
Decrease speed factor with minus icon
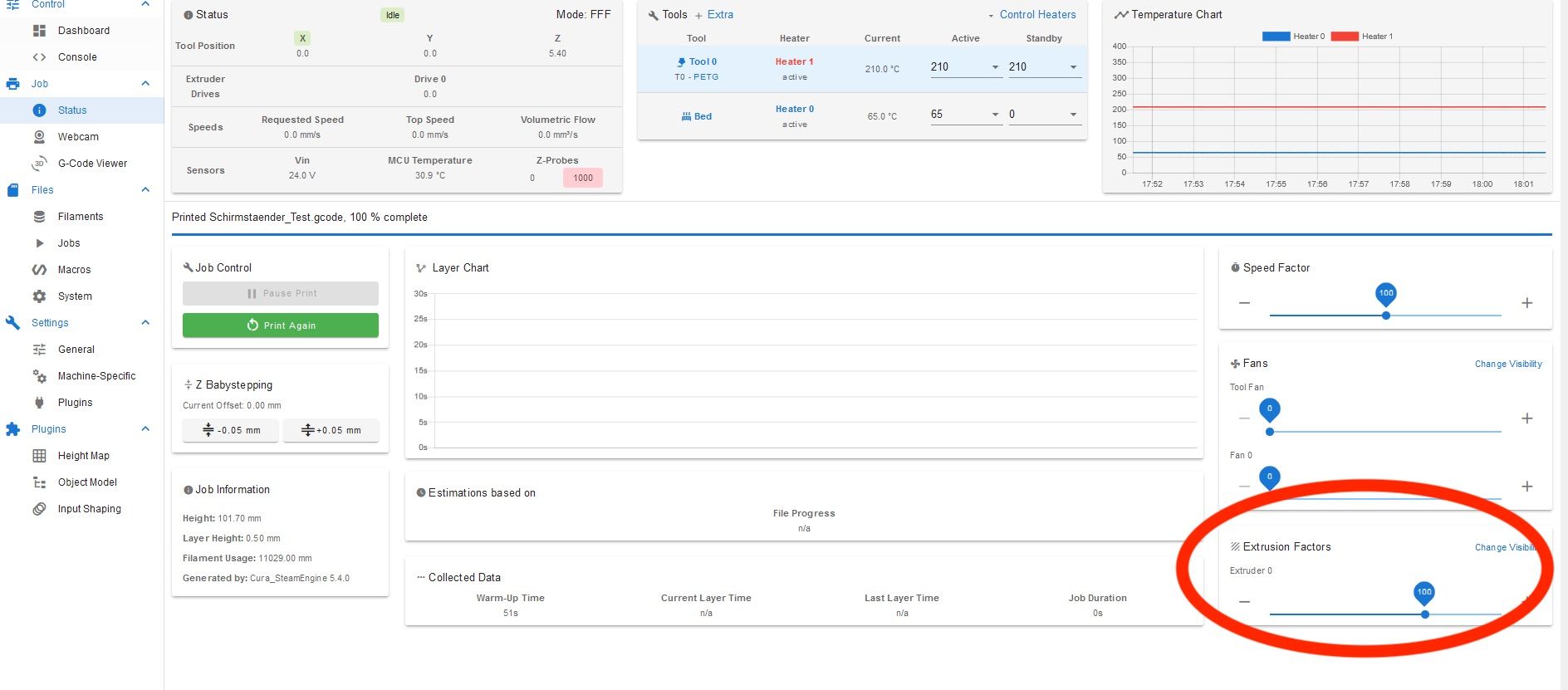coord(1244,303)
